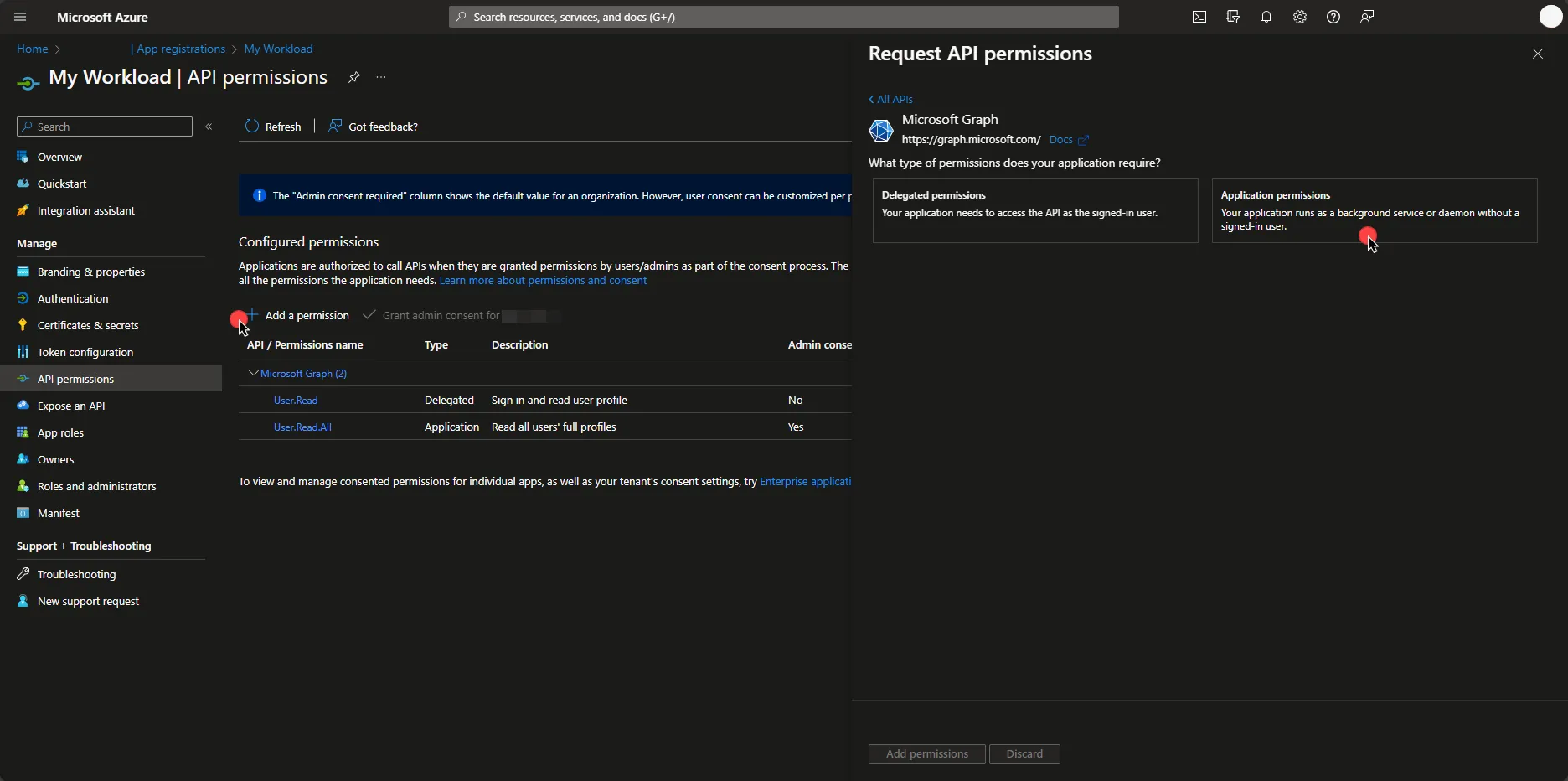1568x781 pixels.
Task: Click the Add permissions button
Action: (x=926, y=753)
